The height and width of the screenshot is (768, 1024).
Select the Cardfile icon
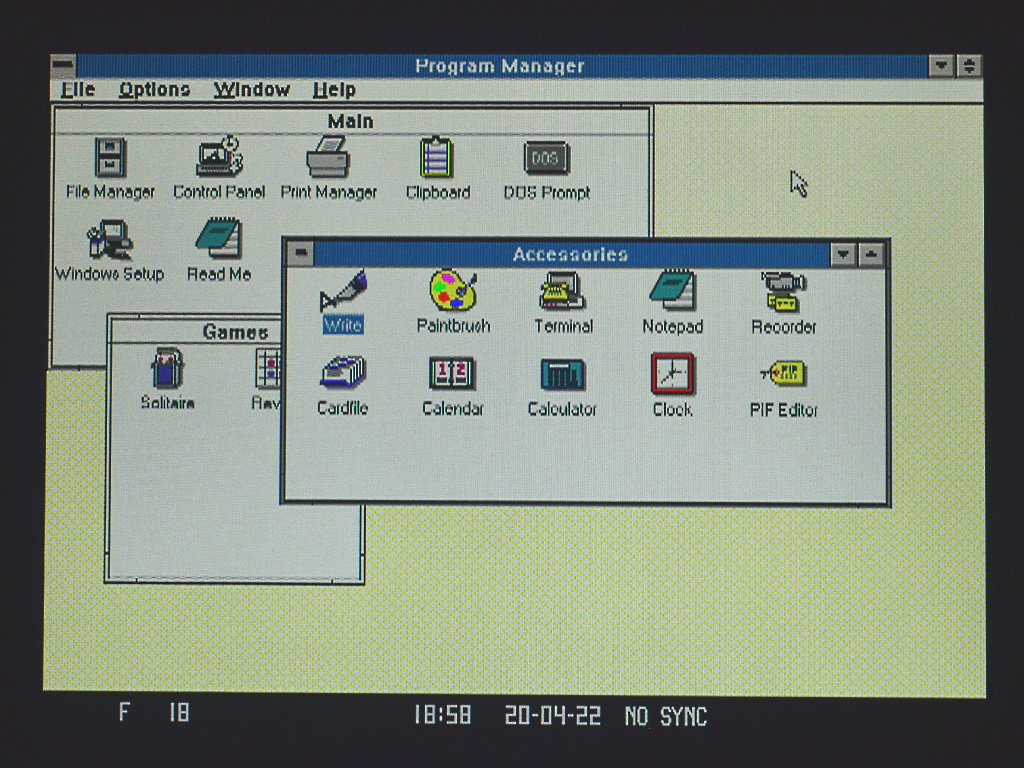(x=344, y=374)
